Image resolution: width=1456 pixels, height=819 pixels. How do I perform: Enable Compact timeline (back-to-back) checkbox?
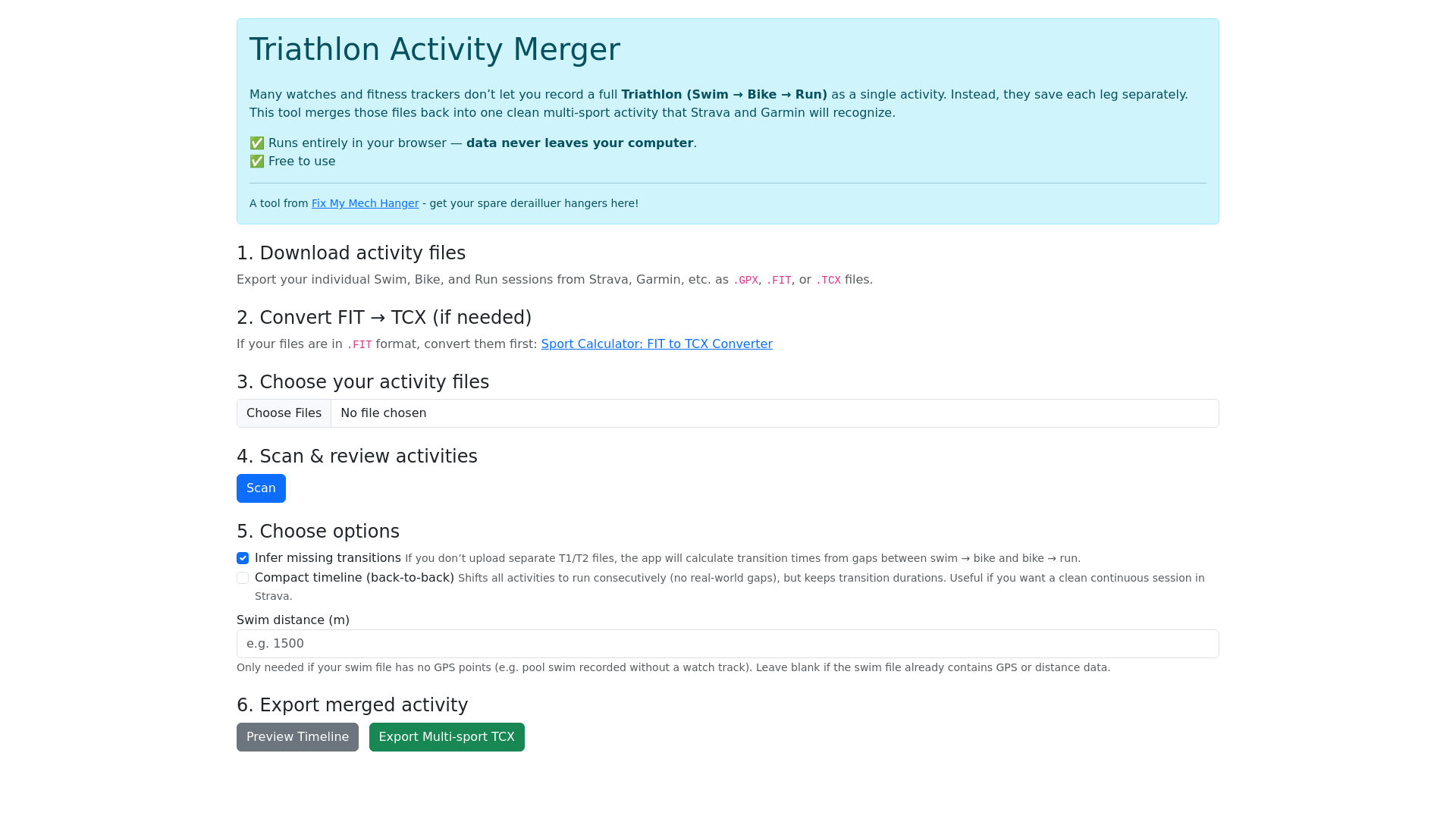[243, 578]
